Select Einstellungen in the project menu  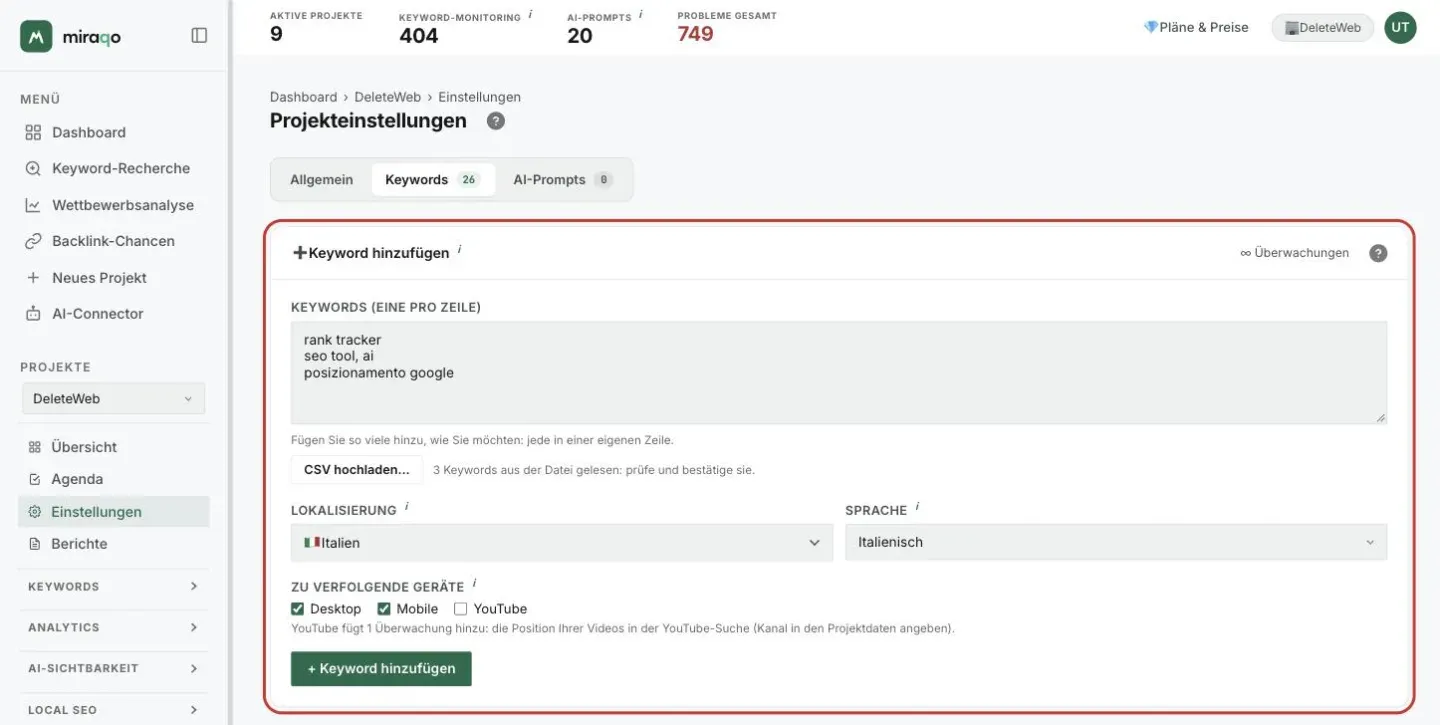(114, 511)
